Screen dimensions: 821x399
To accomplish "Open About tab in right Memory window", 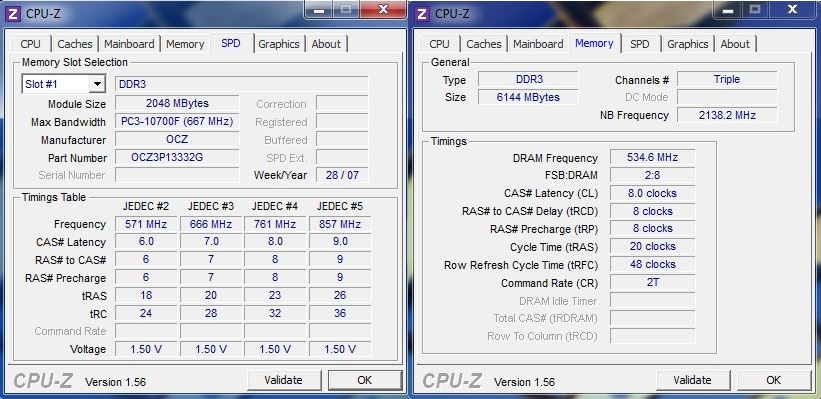I will click(735, 44).
